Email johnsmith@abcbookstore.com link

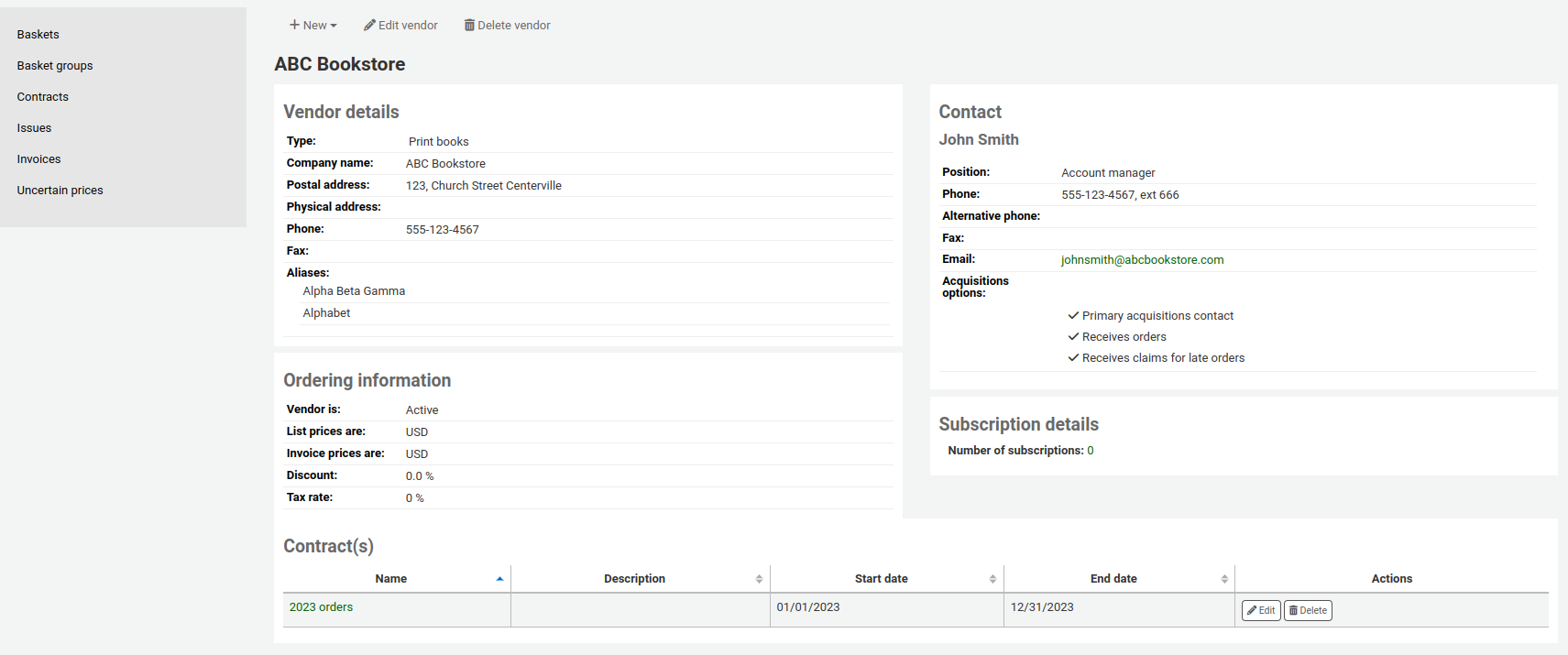pos(1142,260)
